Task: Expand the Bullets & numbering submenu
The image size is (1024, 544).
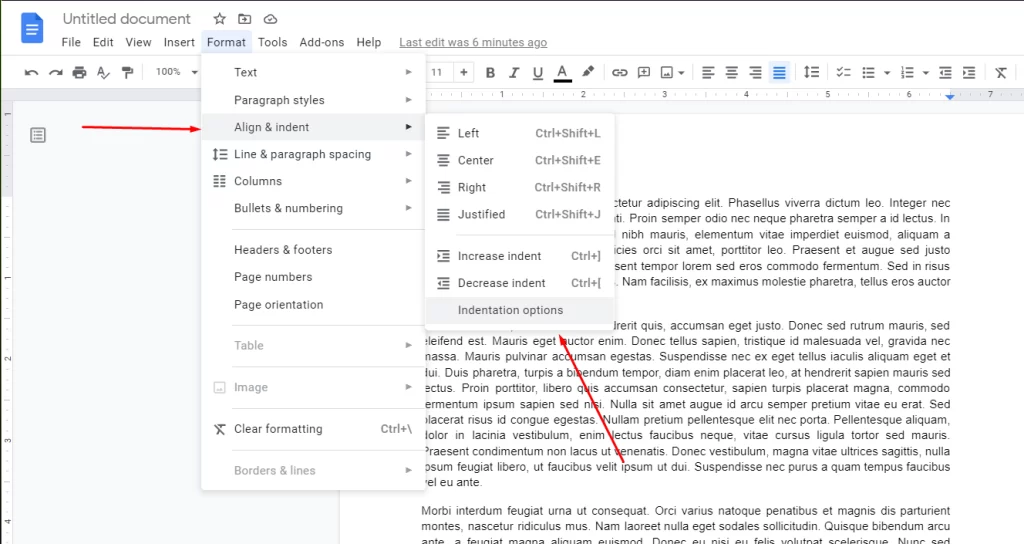Action: [313, 208]
